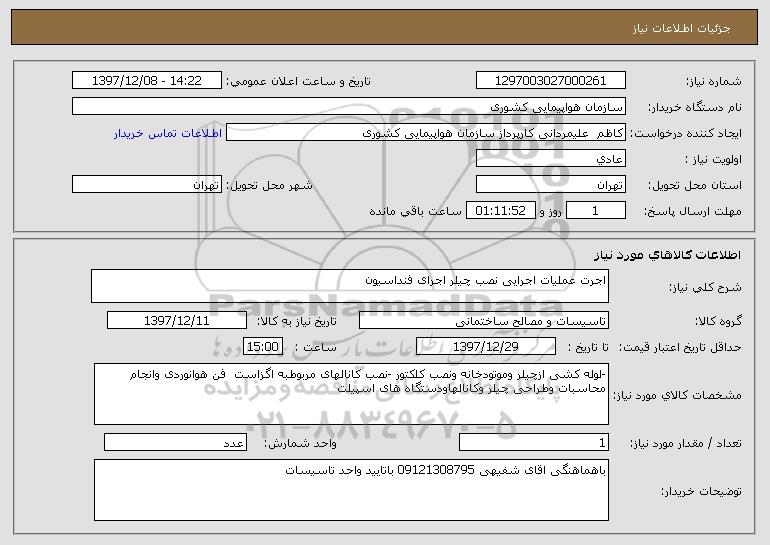770x545 pixels.
Task: Click the goods specification text area
Action: pos(351,394)
